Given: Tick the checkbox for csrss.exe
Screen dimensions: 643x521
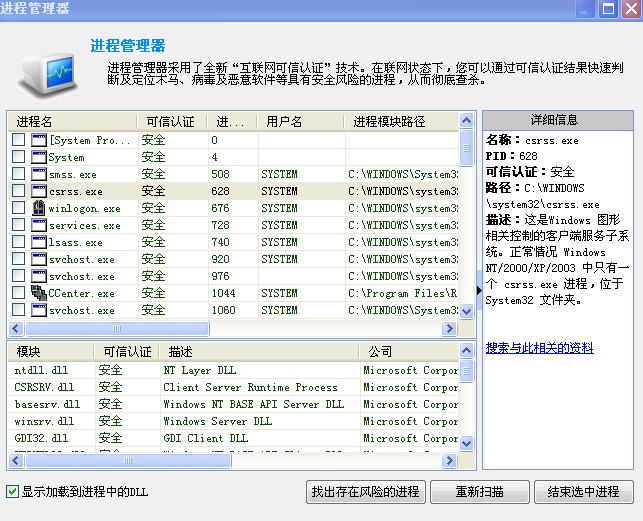Looking at the screenshot, I should 18,190.
